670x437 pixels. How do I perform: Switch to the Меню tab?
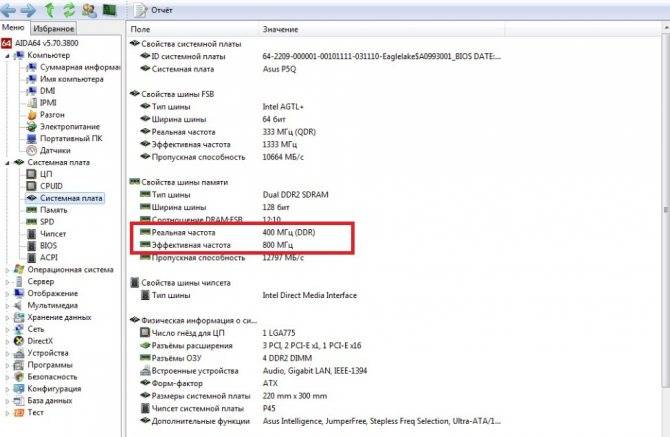[x=13, y=28]
